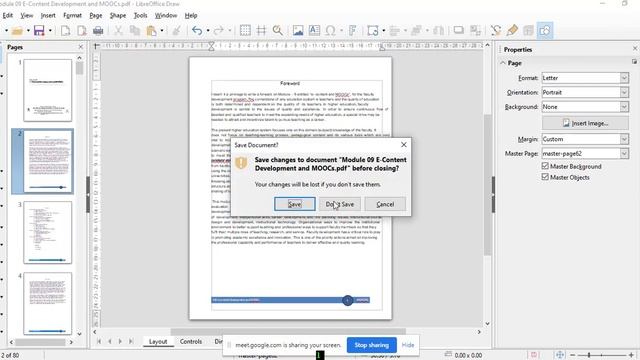Click the Export toolbar icon

point(65,31)
